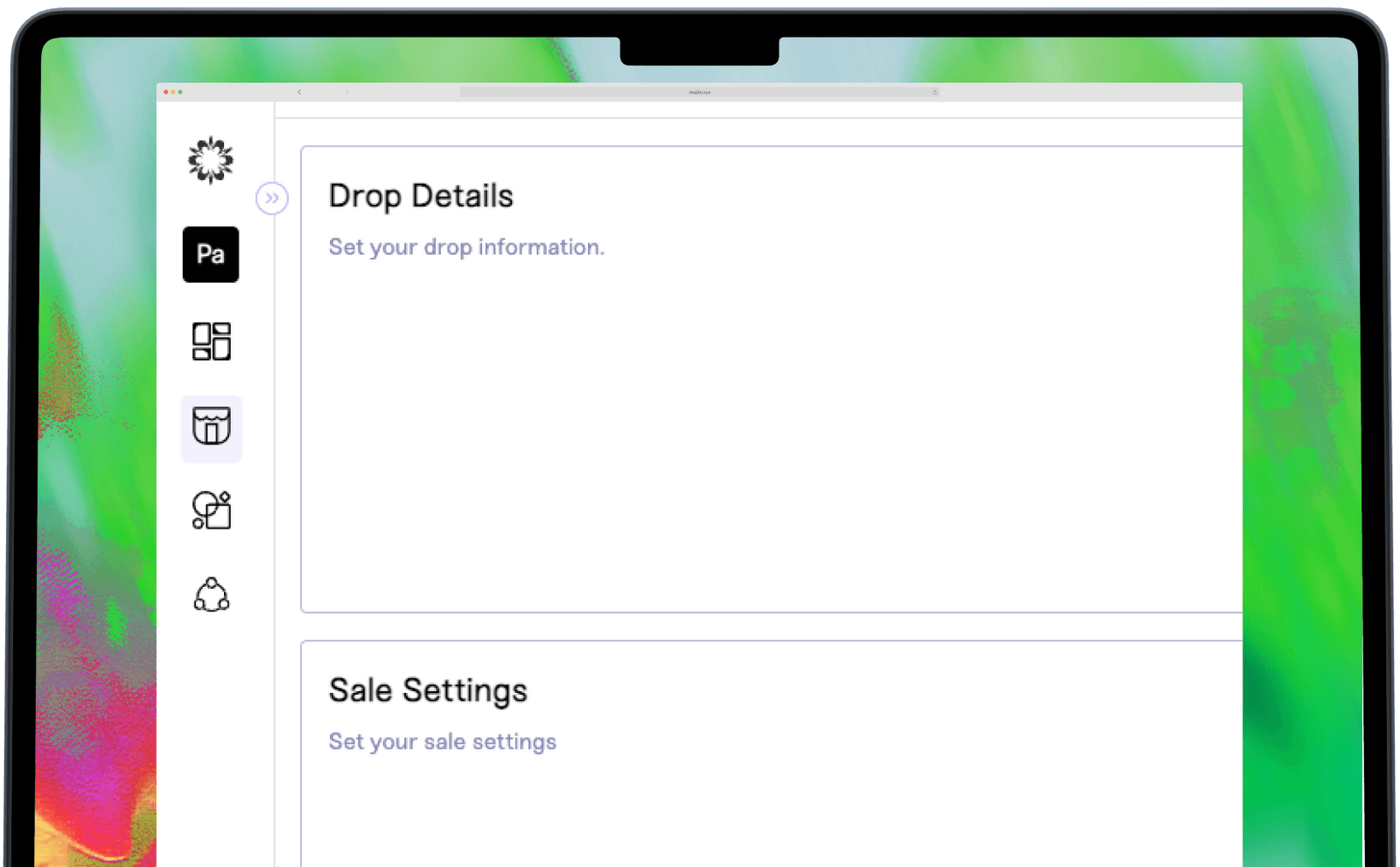Click the browser back arrow
This screenshot has height=867, width=1400.
(x=299, y=92)
